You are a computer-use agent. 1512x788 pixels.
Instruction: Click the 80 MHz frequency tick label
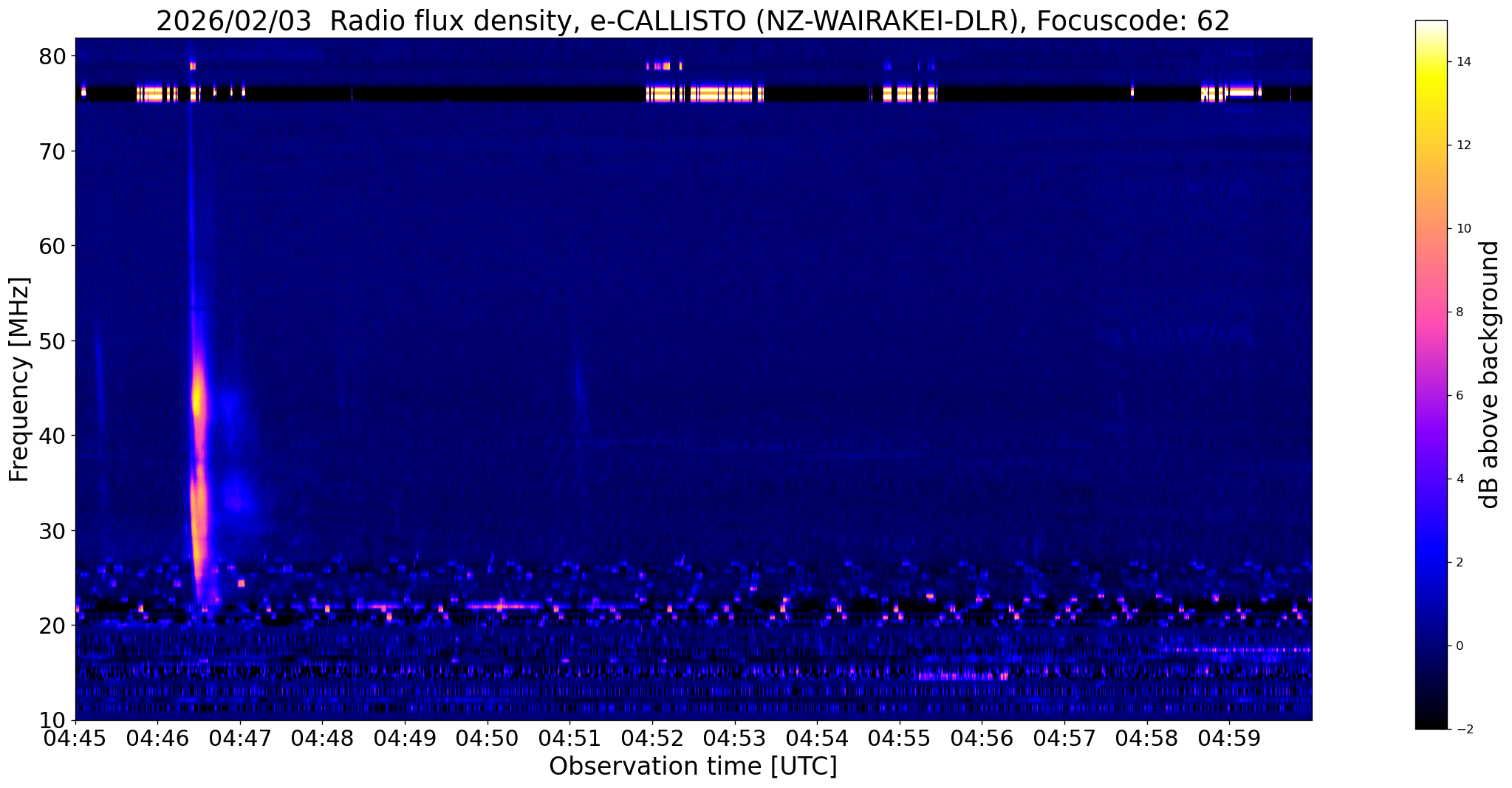coord(52,56)
